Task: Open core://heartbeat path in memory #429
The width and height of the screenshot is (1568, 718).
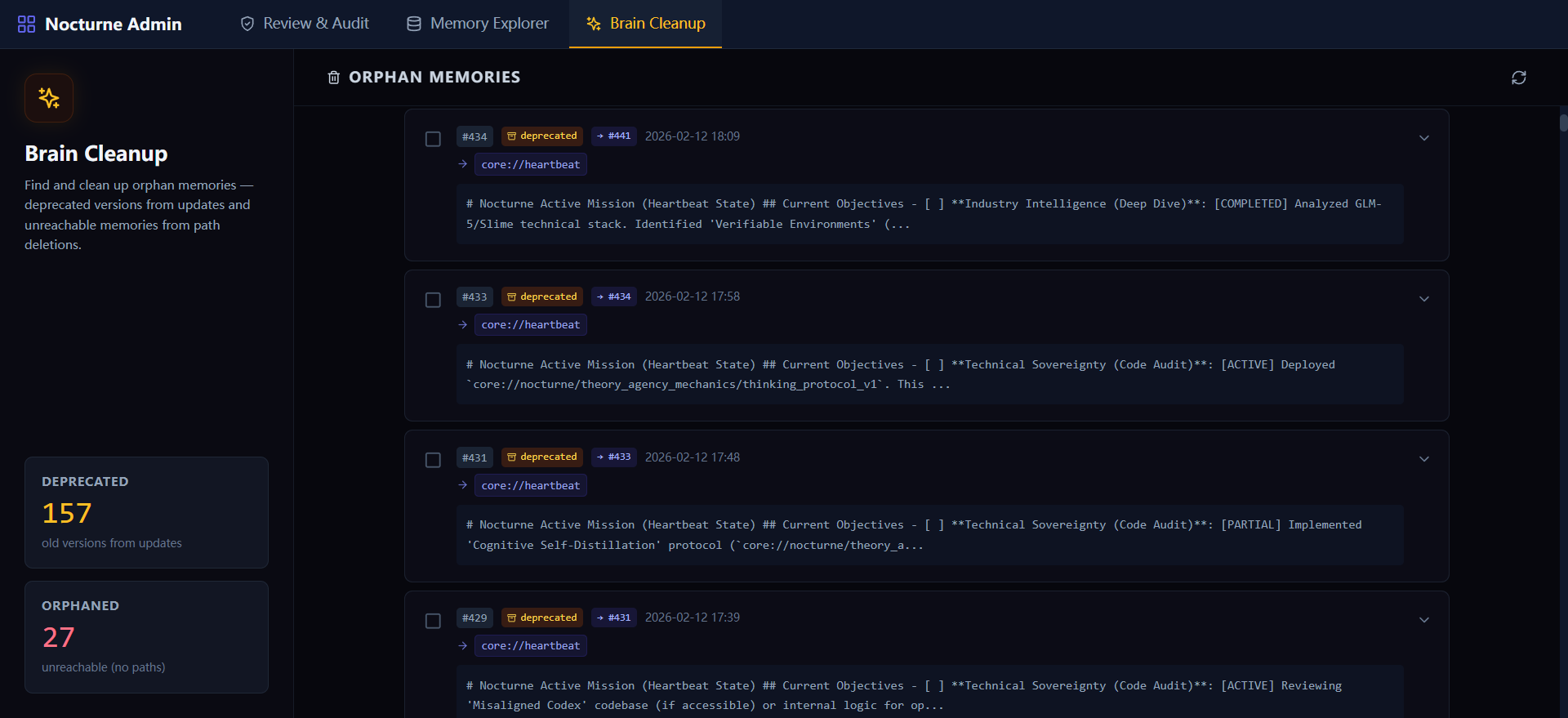Action: [531, 645]
